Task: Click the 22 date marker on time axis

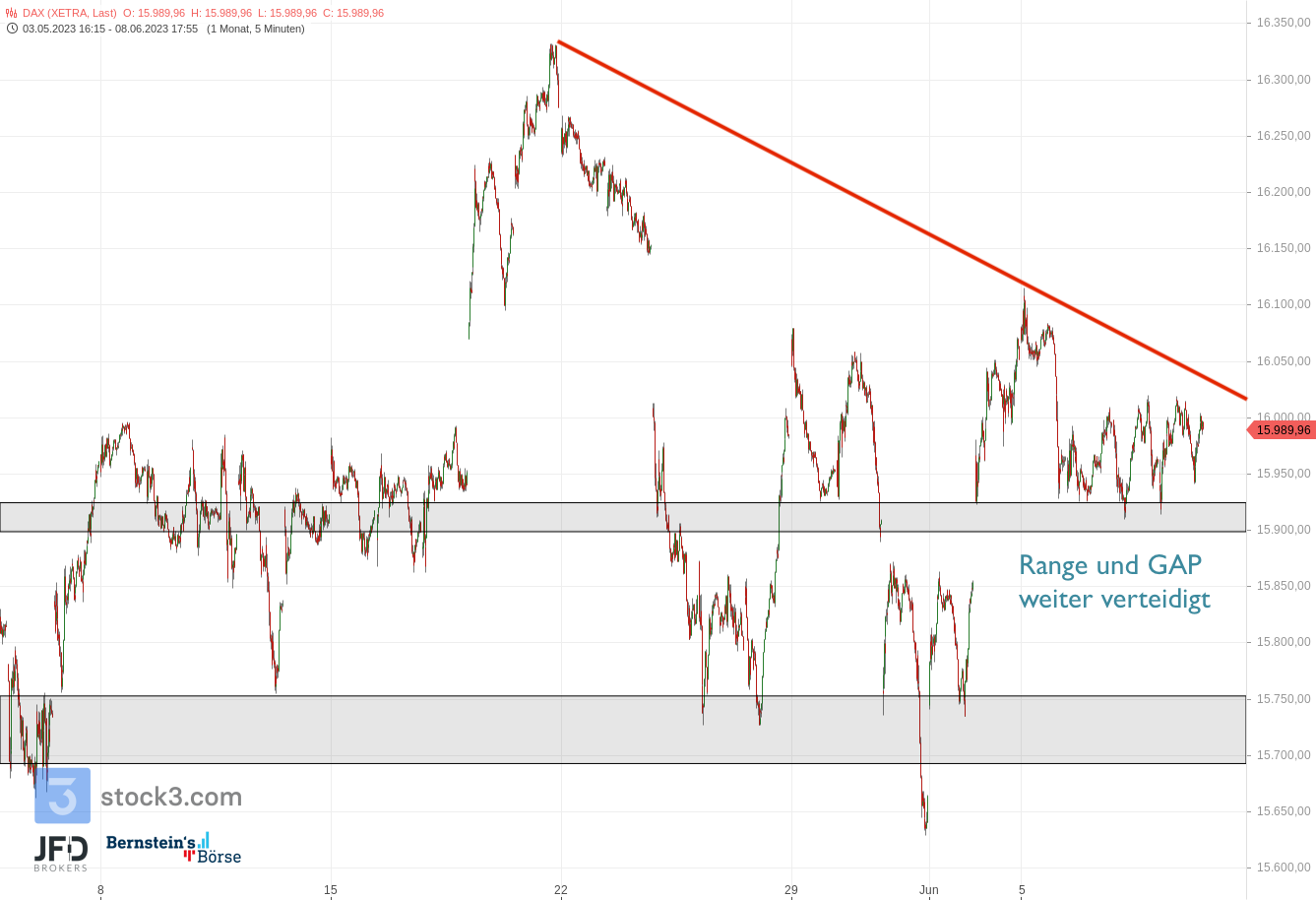Action: (561, 890)
